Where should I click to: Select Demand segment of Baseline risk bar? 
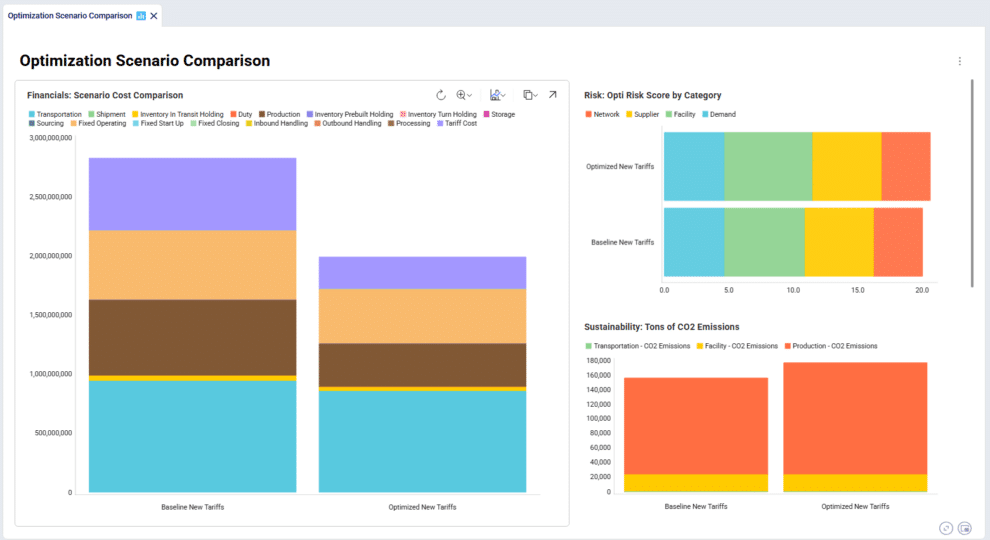click(x=694, y=243)
